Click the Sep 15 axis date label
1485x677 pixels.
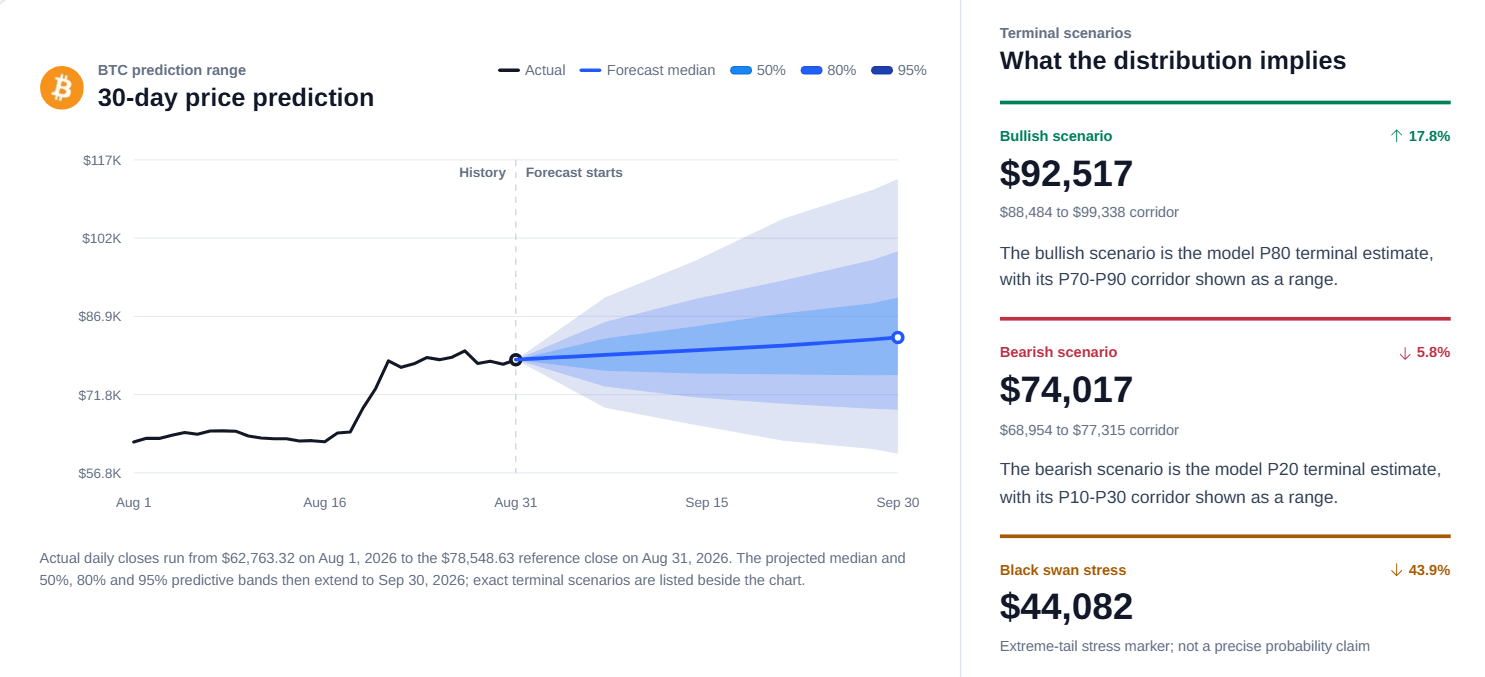pos(707,502)
